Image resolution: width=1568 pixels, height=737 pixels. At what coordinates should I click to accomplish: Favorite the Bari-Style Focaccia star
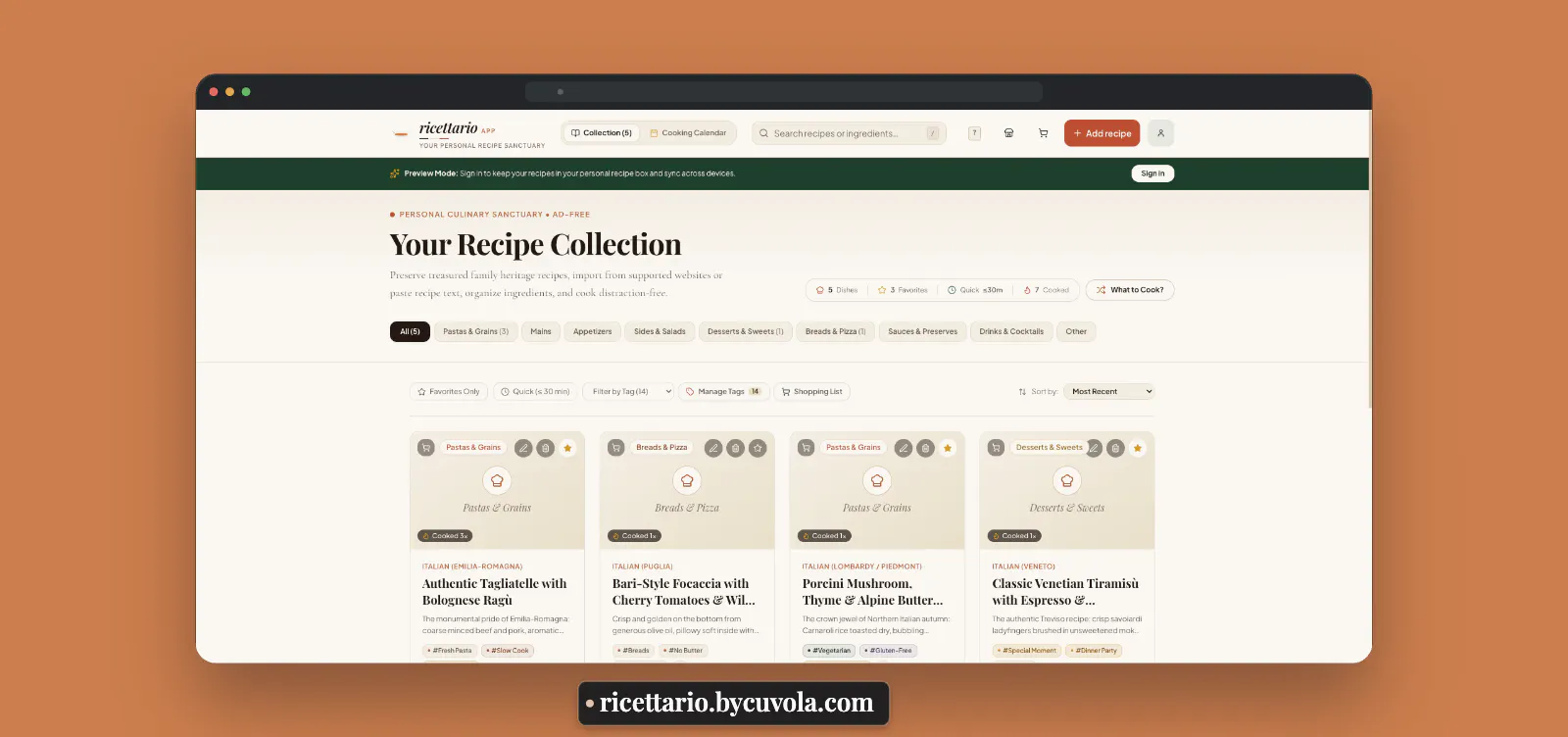point(758,448)
